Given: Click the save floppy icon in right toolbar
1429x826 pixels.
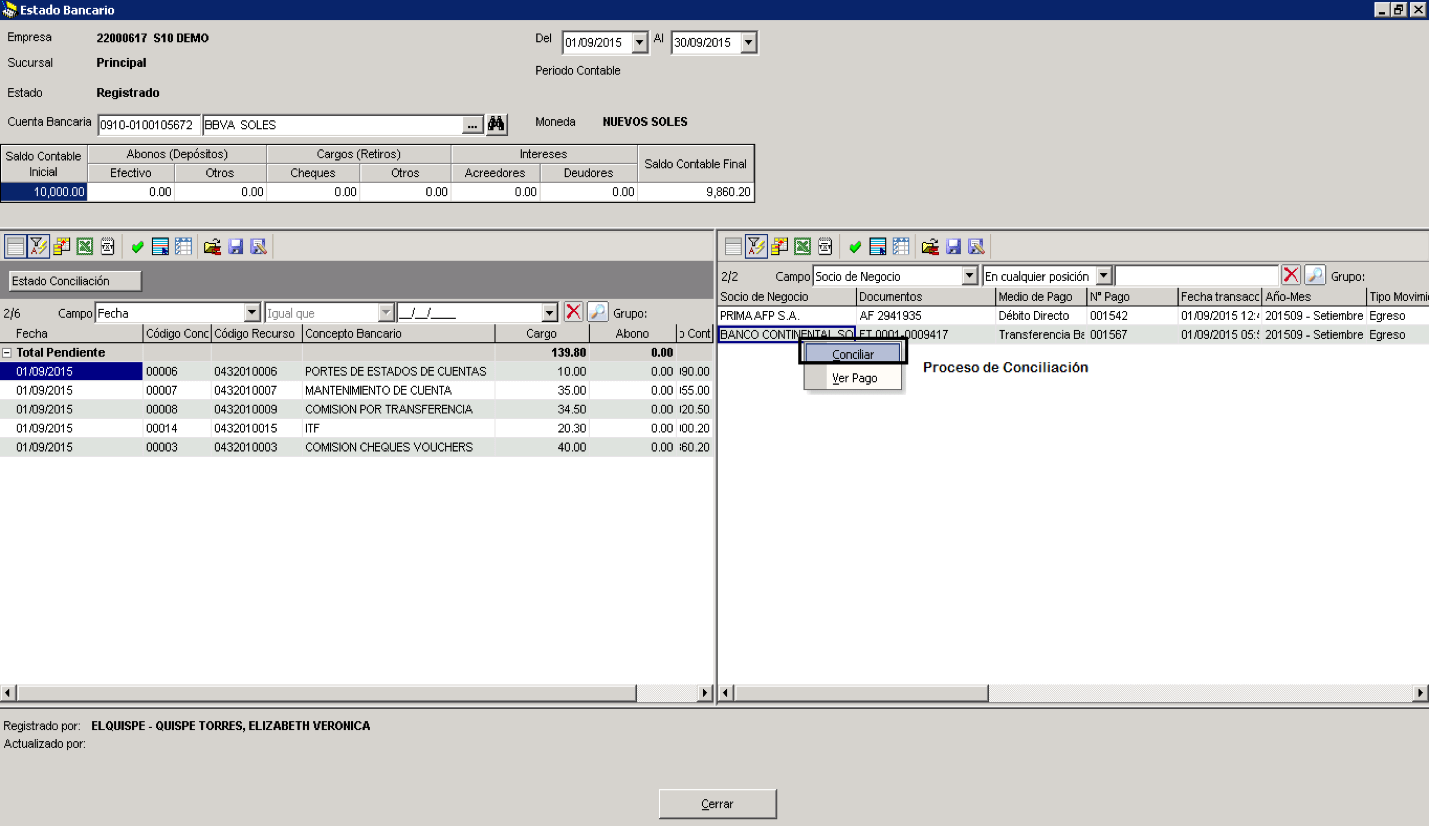Looking at the screenshot, I should 954,246.
